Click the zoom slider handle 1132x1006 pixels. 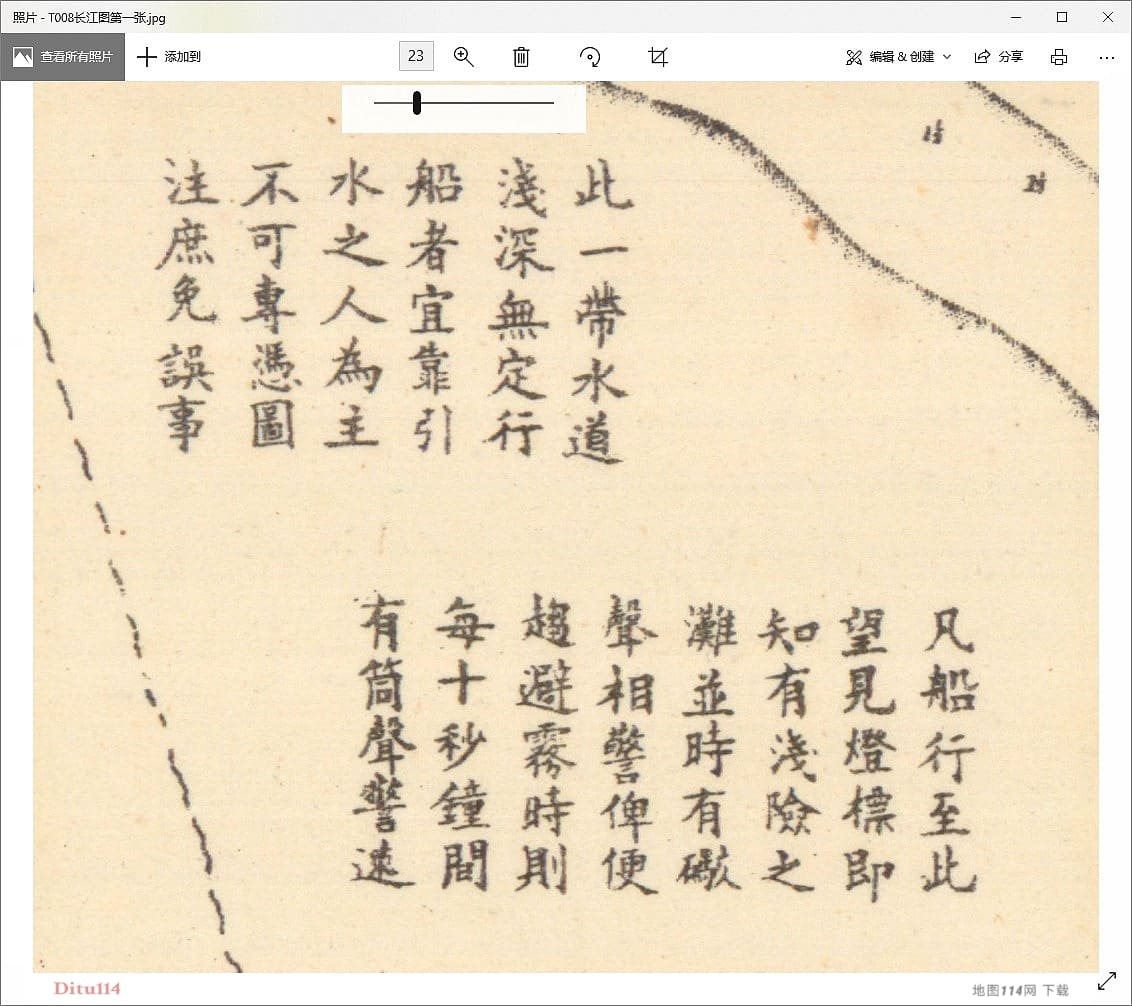click(x=416, y=102)
